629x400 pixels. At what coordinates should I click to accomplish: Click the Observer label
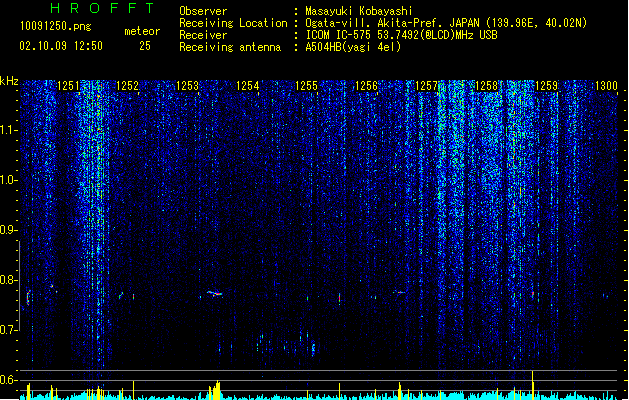[203, 11]
